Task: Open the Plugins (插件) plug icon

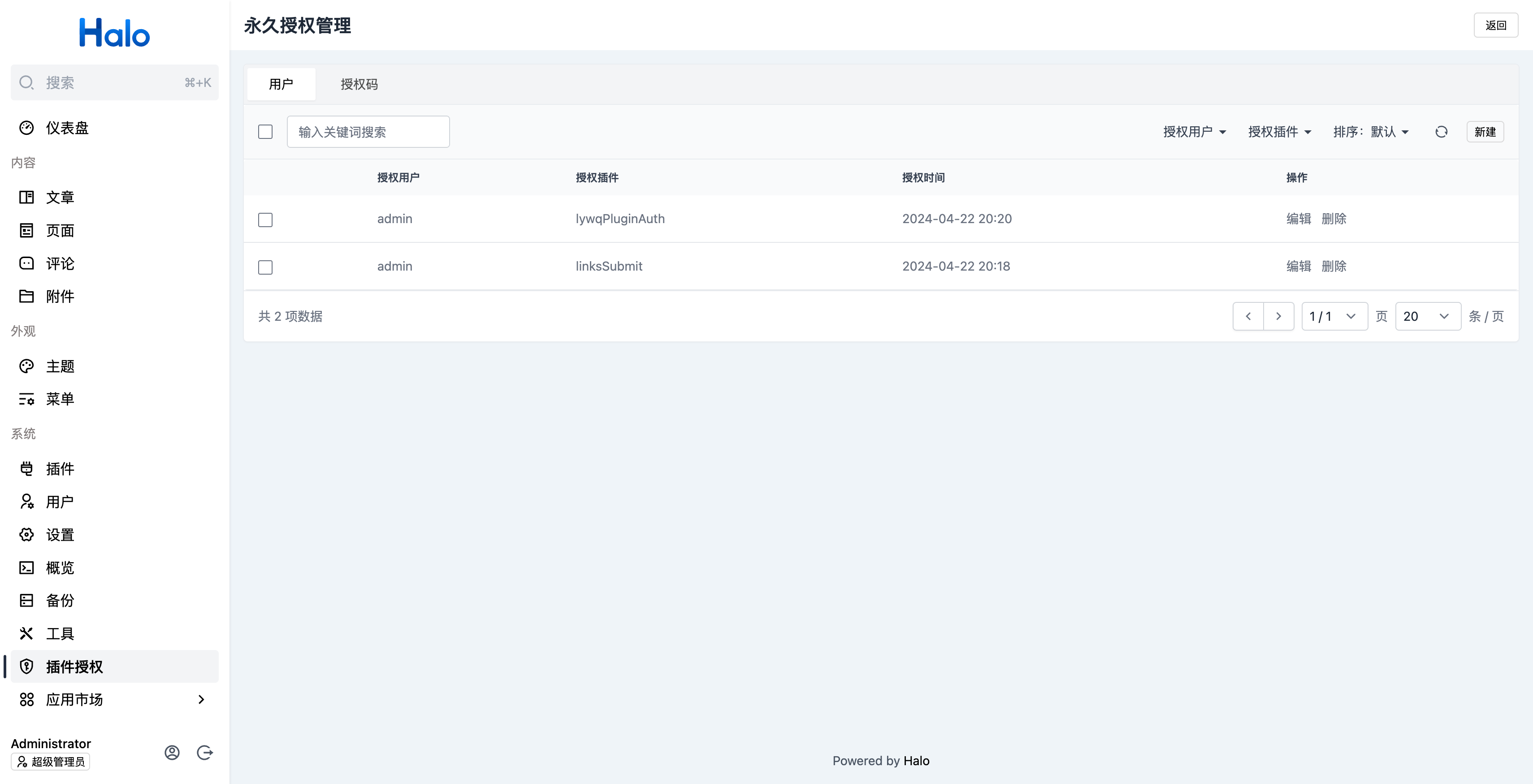Action: [x=26, y=469]
